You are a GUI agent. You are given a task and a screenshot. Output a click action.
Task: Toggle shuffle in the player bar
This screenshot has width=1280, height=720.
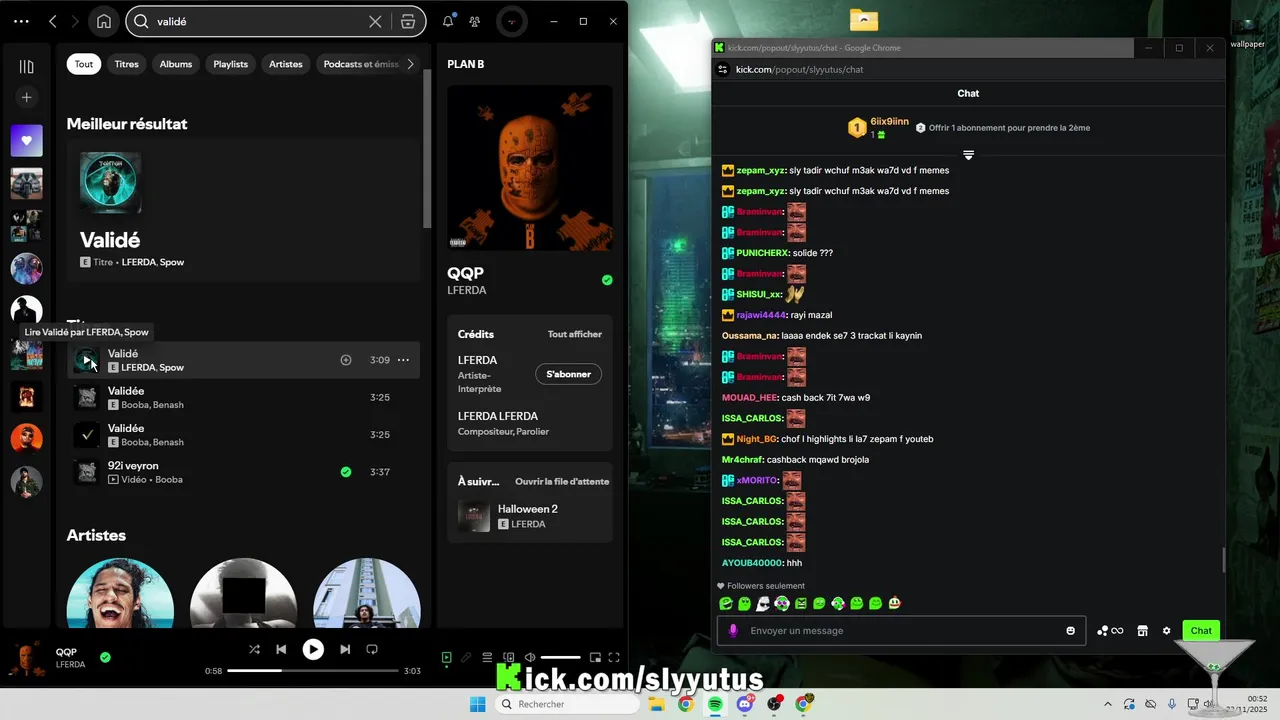pyautogui.click(x=254, y=649)
